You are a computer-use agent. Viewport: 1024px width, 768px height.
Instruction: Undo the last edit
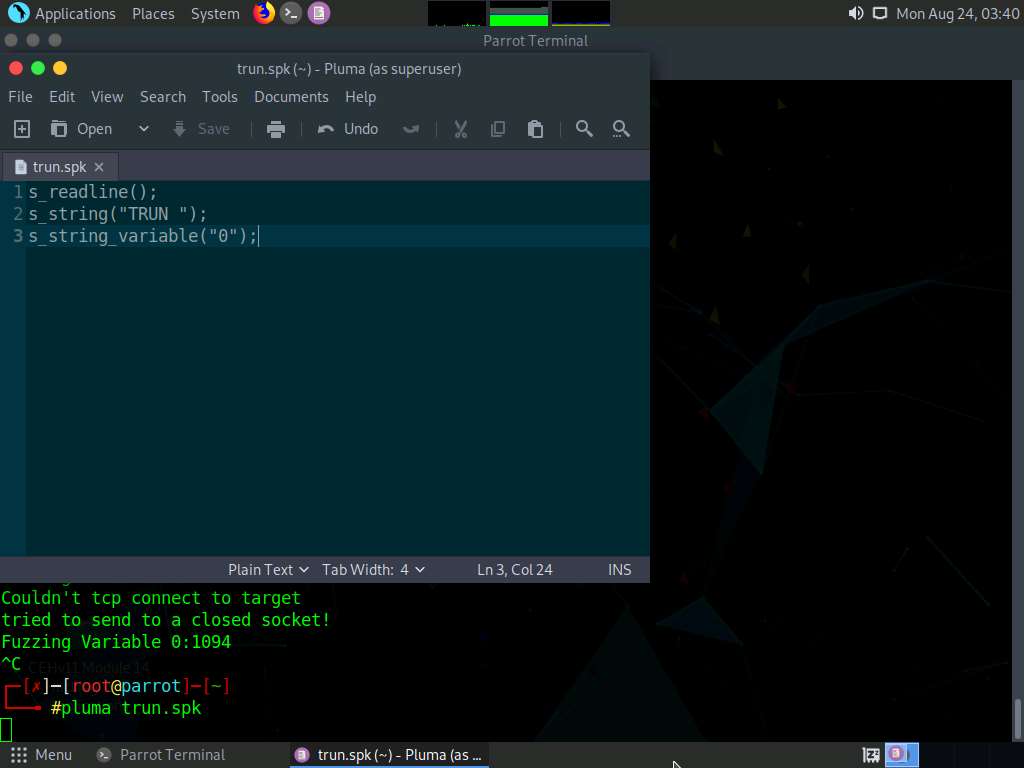click(x=347, y=129)
